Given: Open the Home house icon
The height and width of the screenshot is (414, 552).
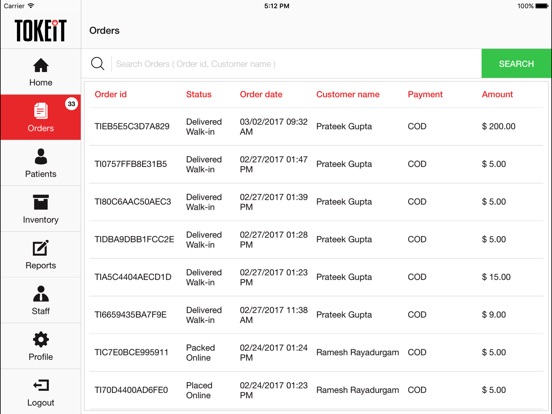Looking at the screenshot, I should [x=41, y=65].
